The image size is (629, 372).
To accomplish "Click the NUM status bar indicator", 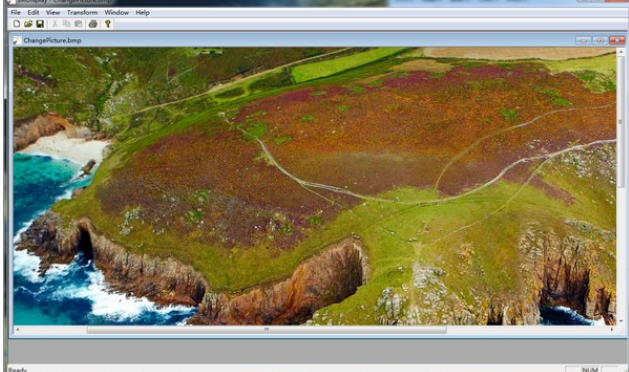I will click(x=590, y=369).
